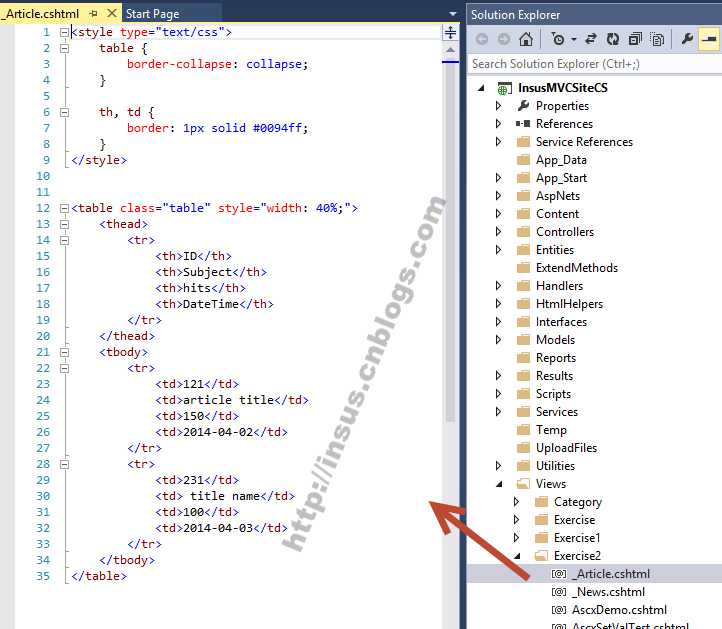
Task: Toggle Preview Selected Items button
Action: (x=709, y=39)
